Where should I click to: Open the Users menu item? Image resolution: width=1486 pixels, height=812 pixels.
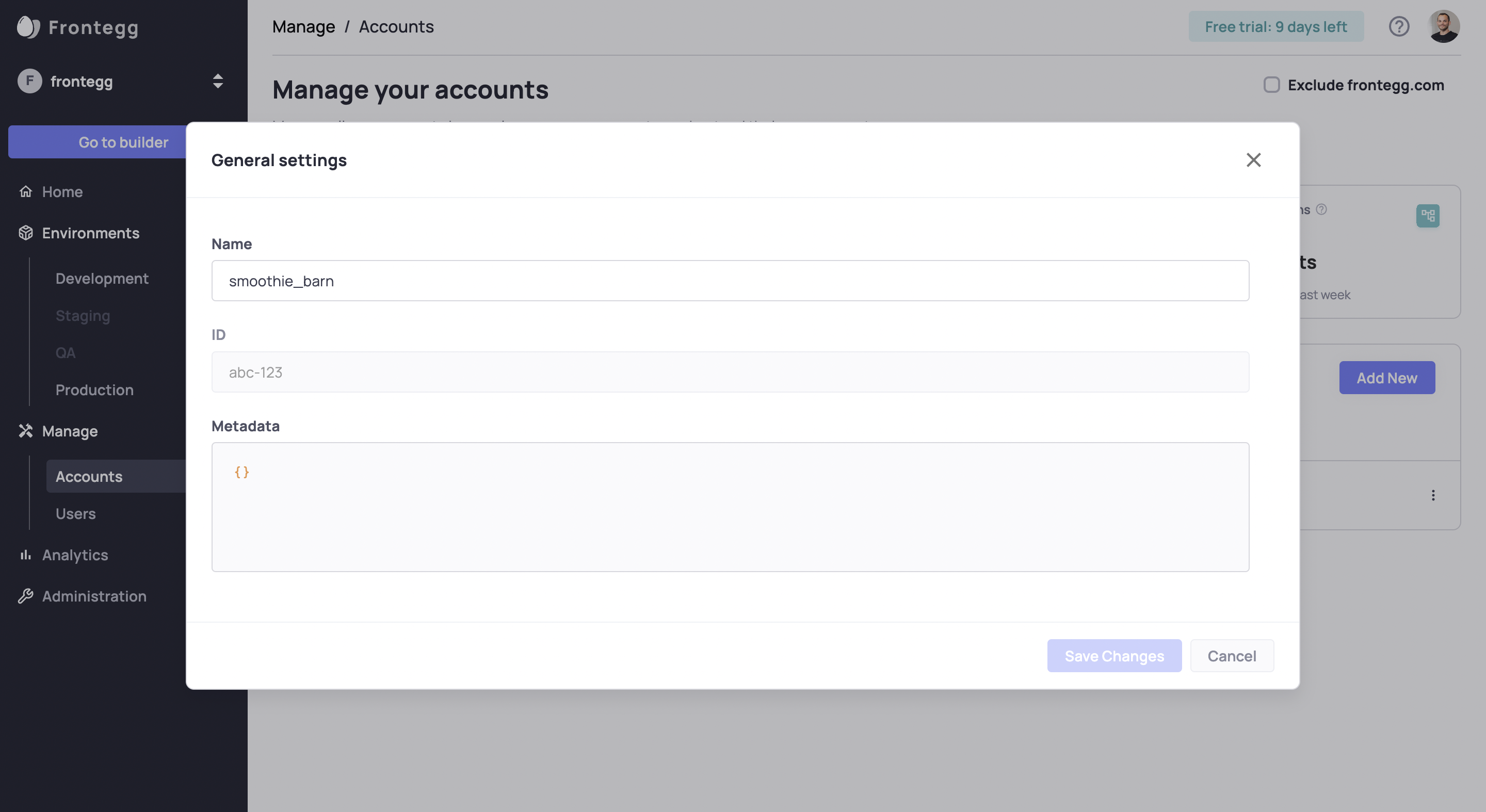pyautogui.click(x=75, y=513)
